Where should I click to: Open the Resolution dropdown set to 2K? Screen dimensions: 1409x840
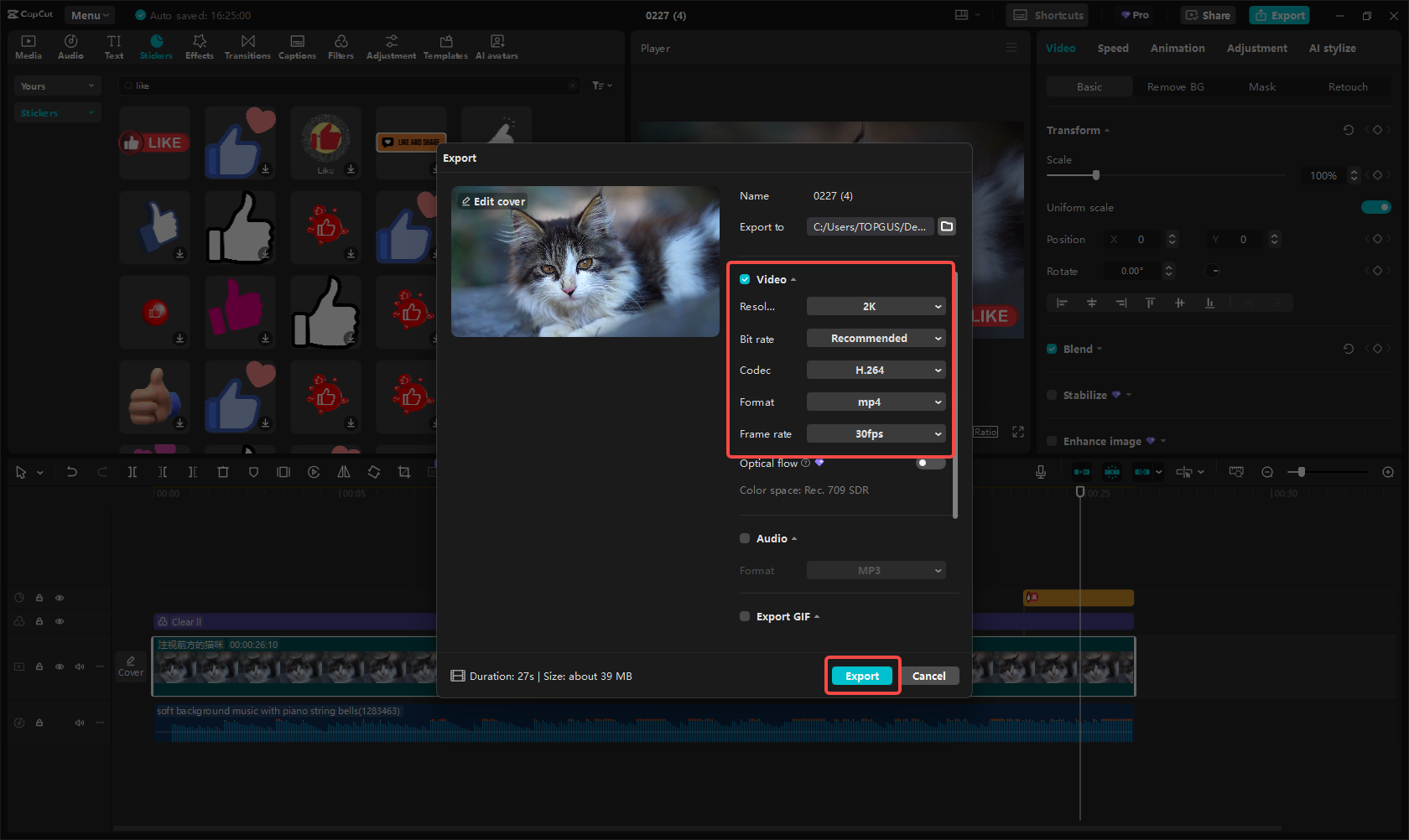[x=876, y=306]
